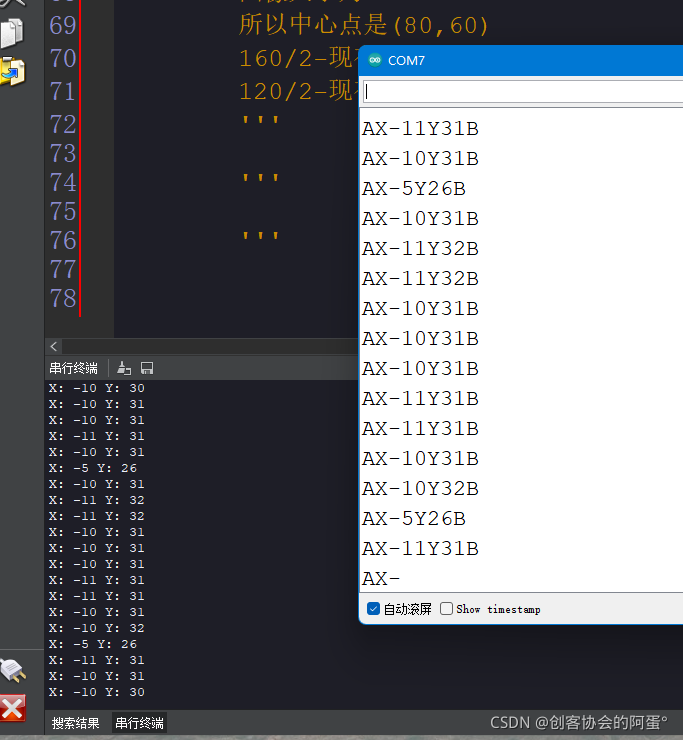The height and width of the screenshot is (740, 683).
Task: Click the triple quotes on line 72
Action: [261, 121]
